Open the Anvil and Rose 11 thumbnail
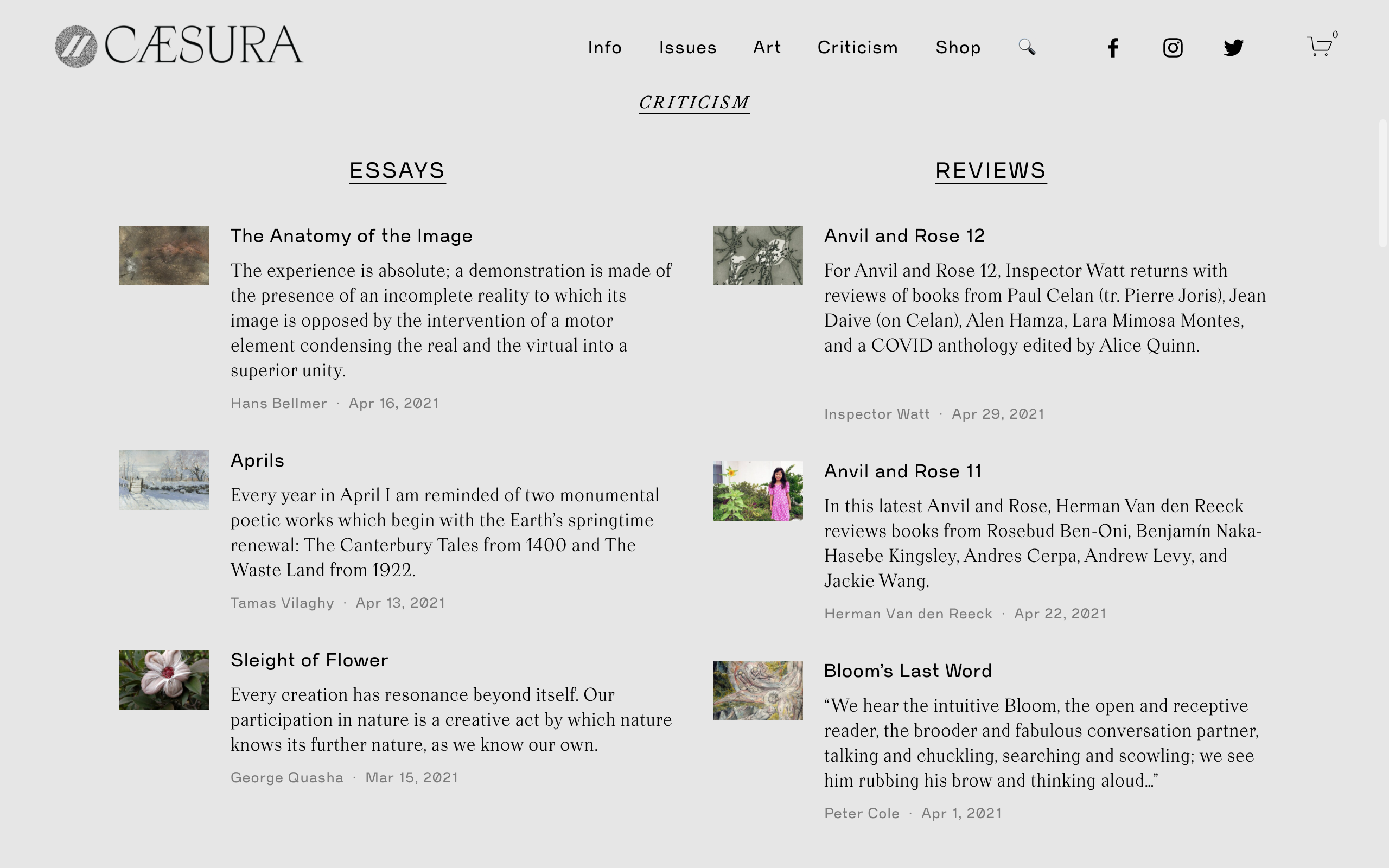 tap(757, 491)
